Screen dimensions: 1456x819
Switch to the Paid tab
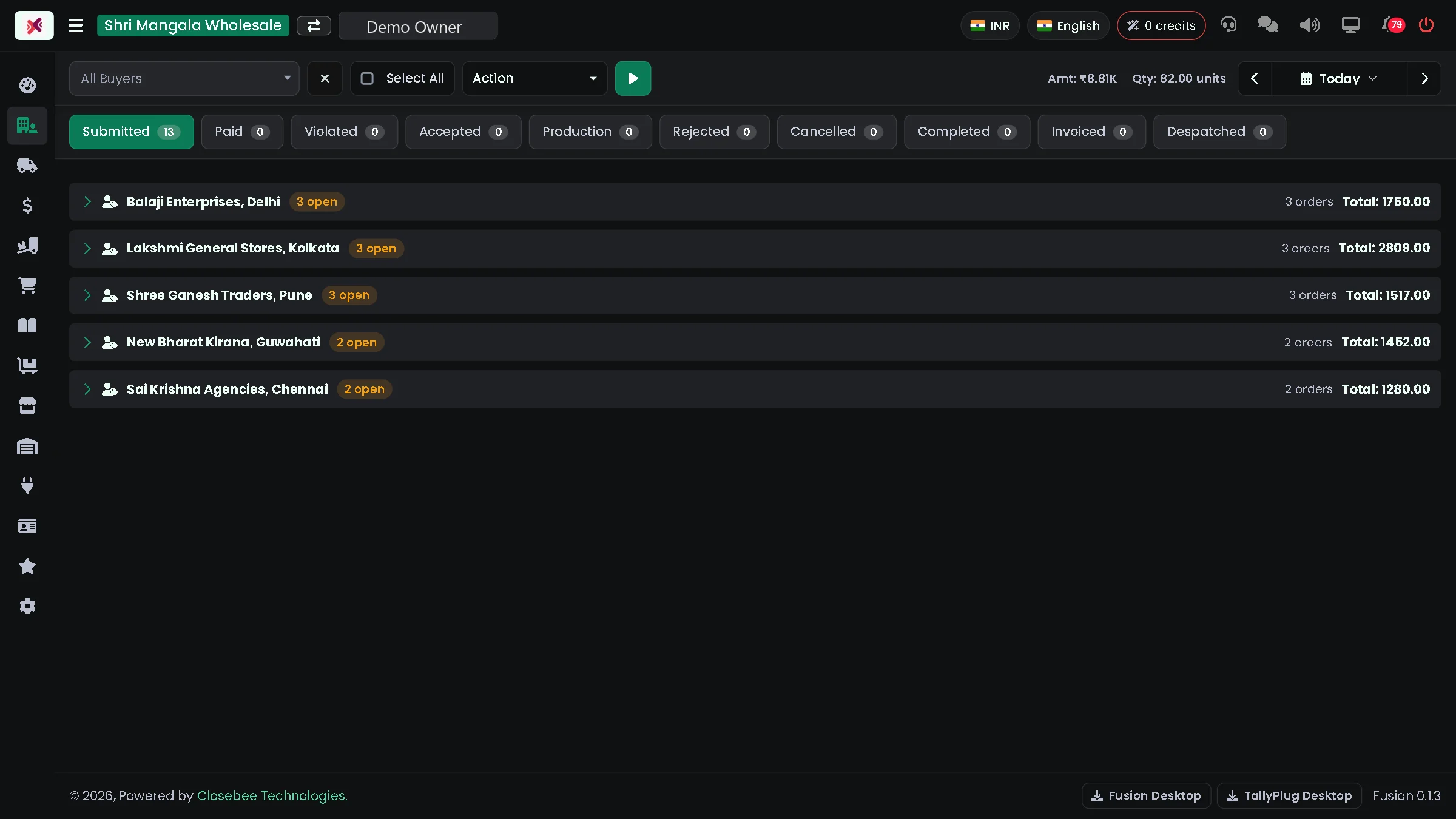click(242, 132)
